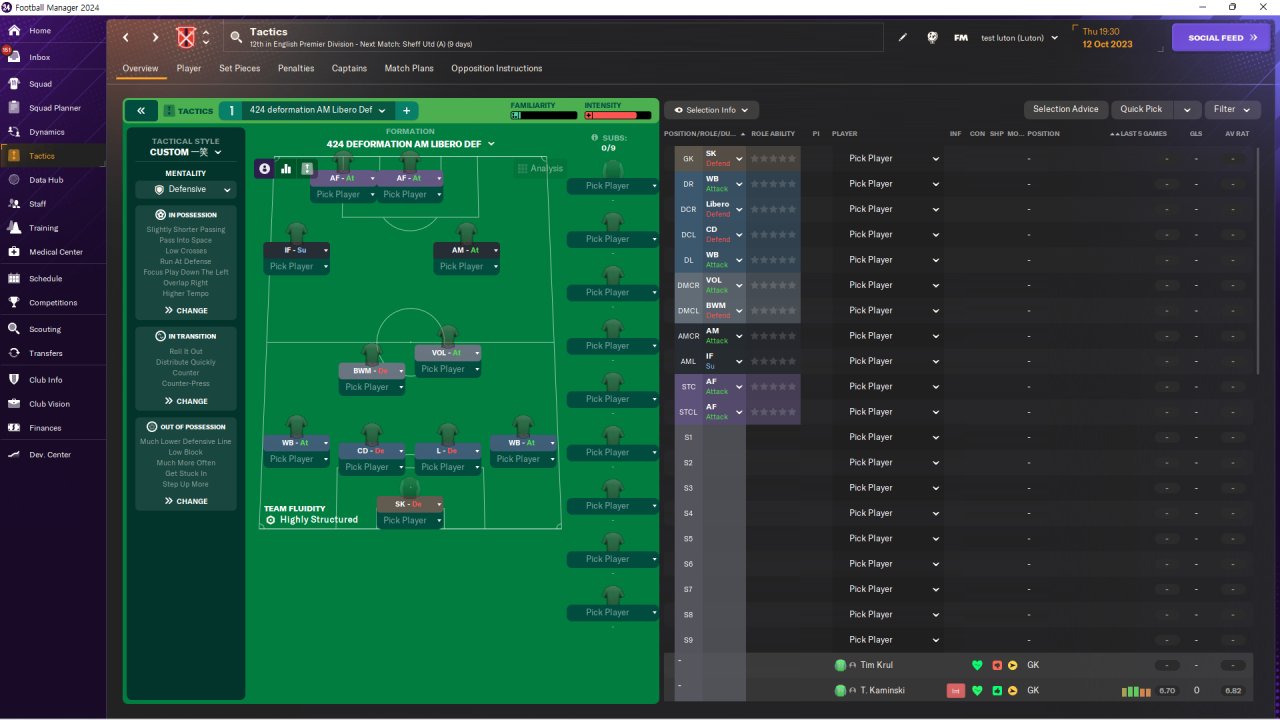Image resolution: width=1280 pixels, height=720 pixels.
Task: Select the player view icon on pitch
Action: tap(265, 169)
